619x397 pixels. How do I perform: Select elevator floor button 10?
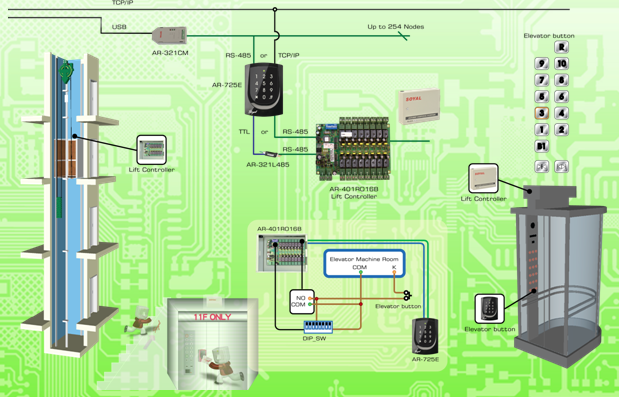[561, 64]
